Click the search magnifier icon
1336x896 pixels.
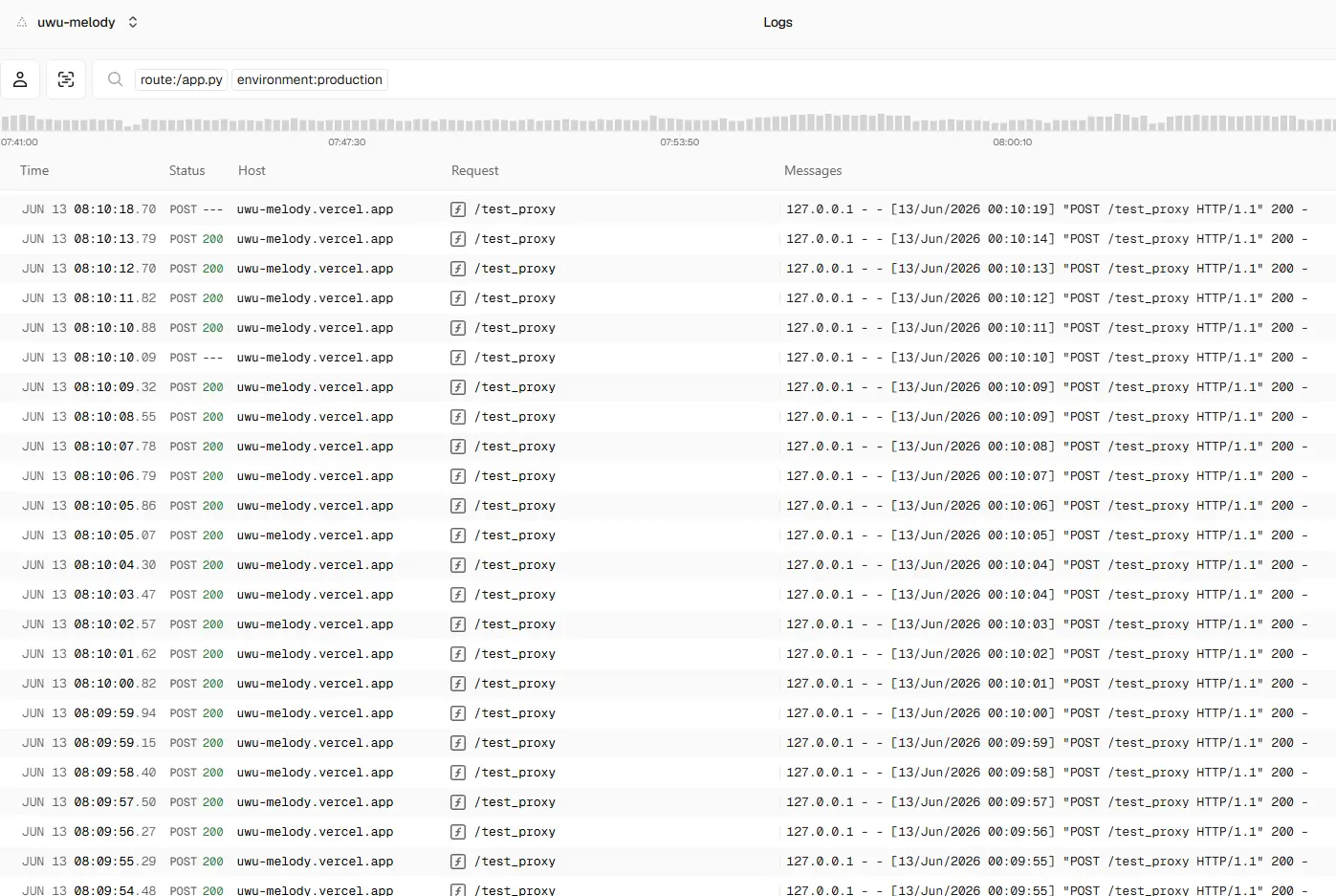coord(115,79)
